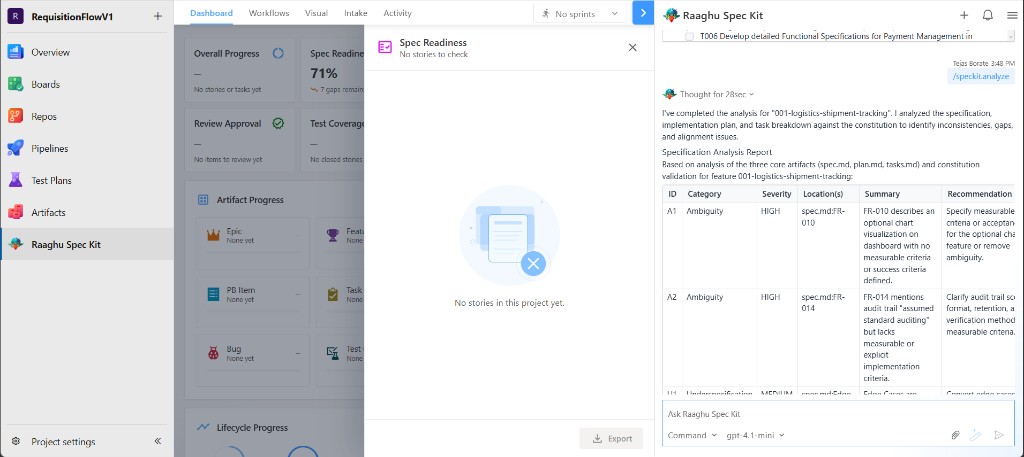Click the attachment paperclip icon
Screen dimensions: 1024x457
955,435
